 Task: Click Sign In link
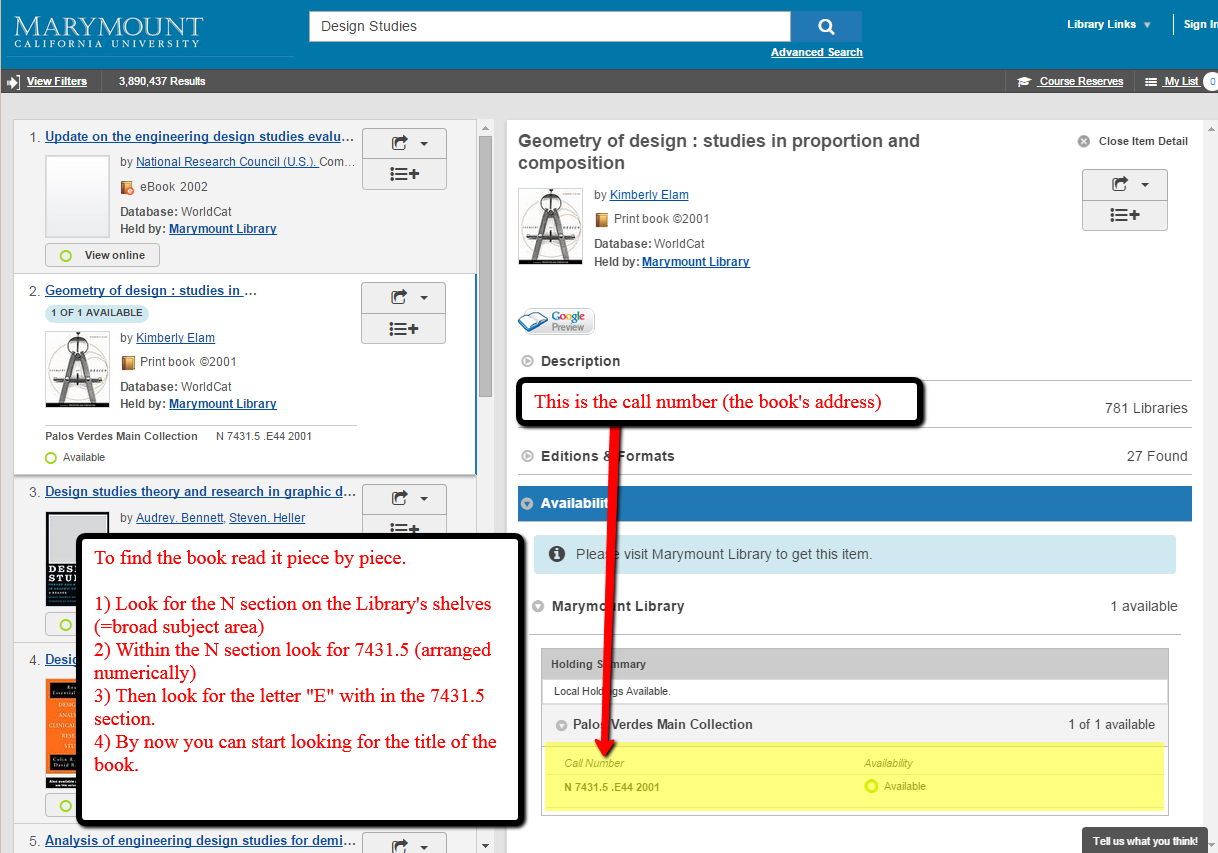click(x=1200, y=25)
